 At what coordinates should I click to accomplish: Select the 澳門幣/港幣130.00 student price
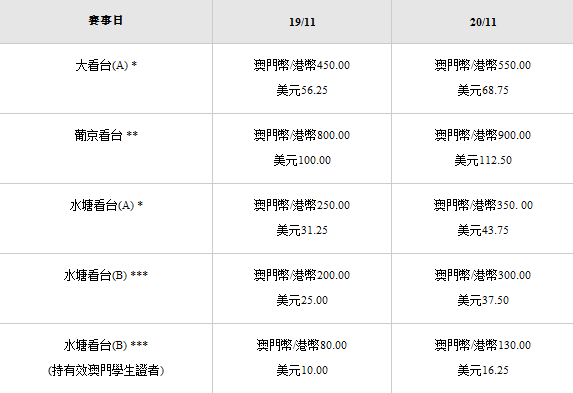483,345
